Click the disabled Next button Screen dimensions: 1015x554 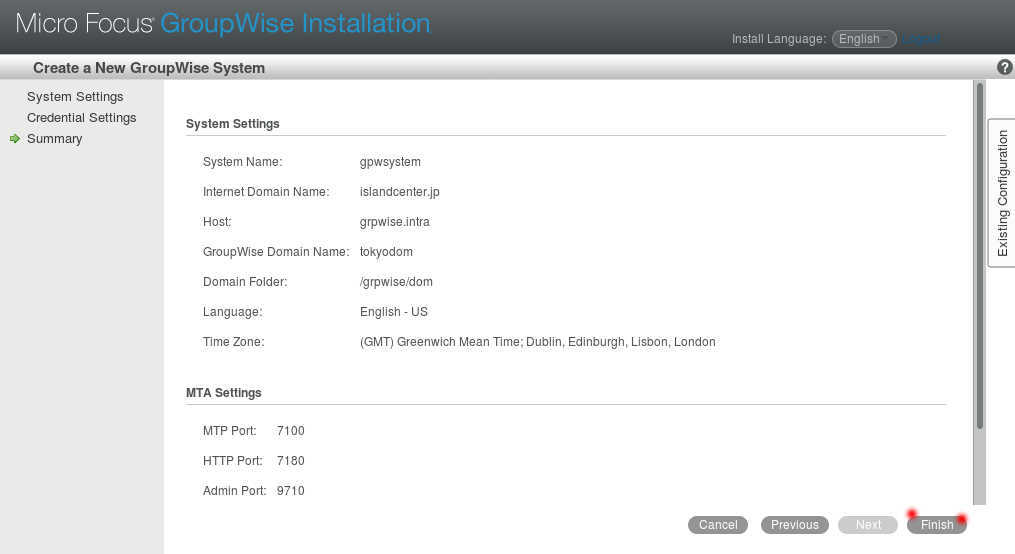click(x=868, y=525)
